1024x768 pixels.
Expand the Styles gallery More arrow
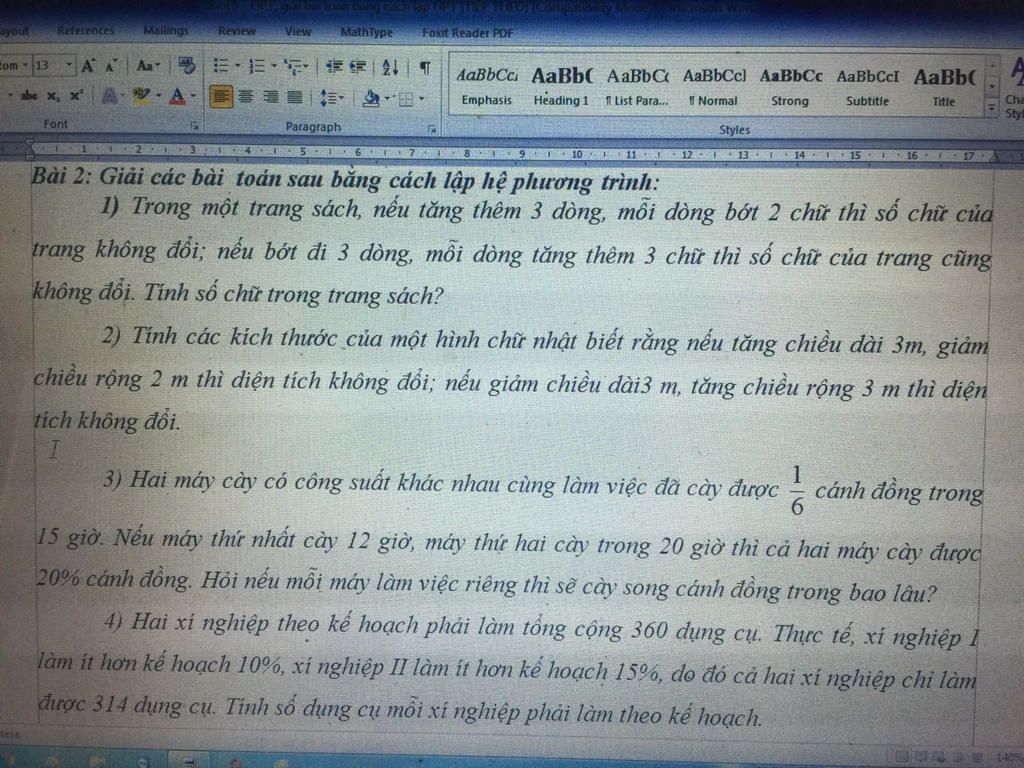[x=992, y=108]
